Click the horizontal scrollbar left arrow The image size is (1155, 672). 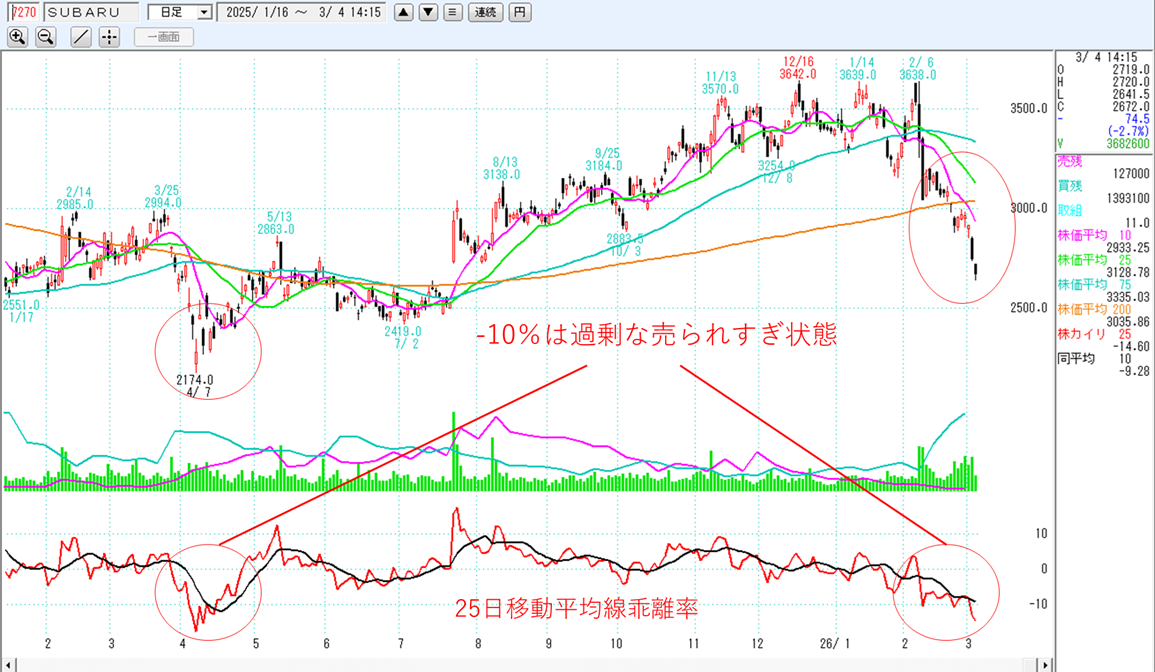point(6,664)
